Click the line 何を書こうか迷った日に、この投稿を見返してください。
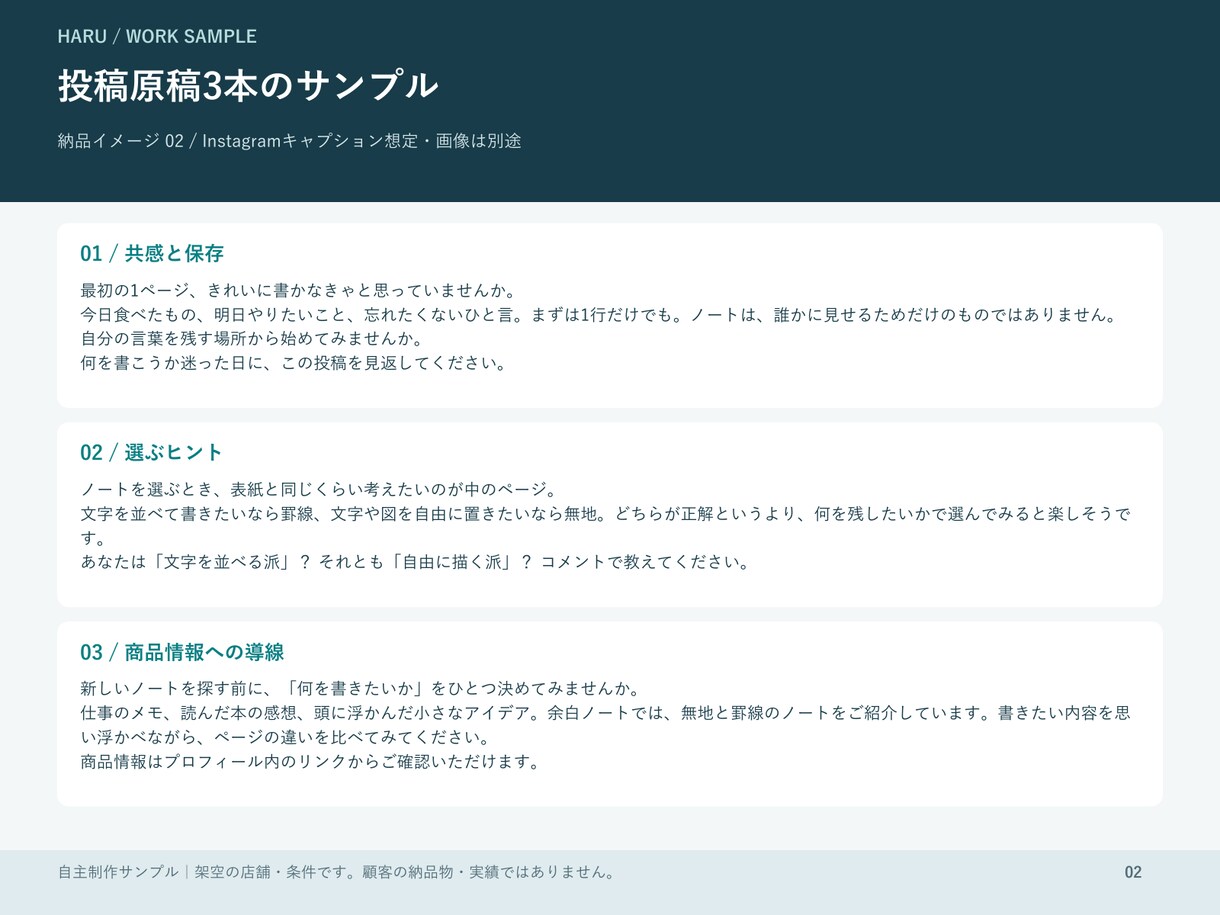Image resolution: width=1220 pixels, height=915 pixels. [294, 363]
